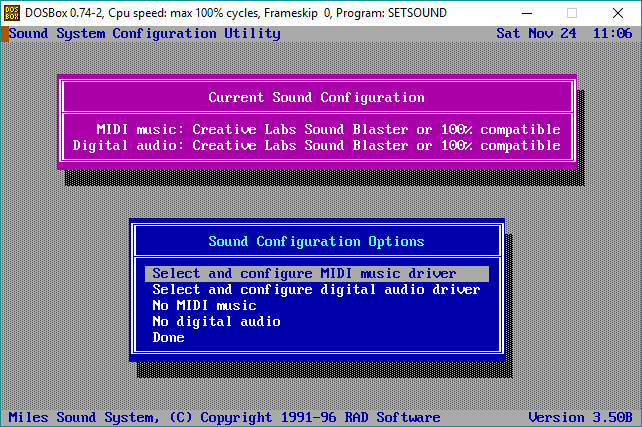Choose 'Select and configure digital audio driver'
This screenshot has height=427, width=642.
316,289
